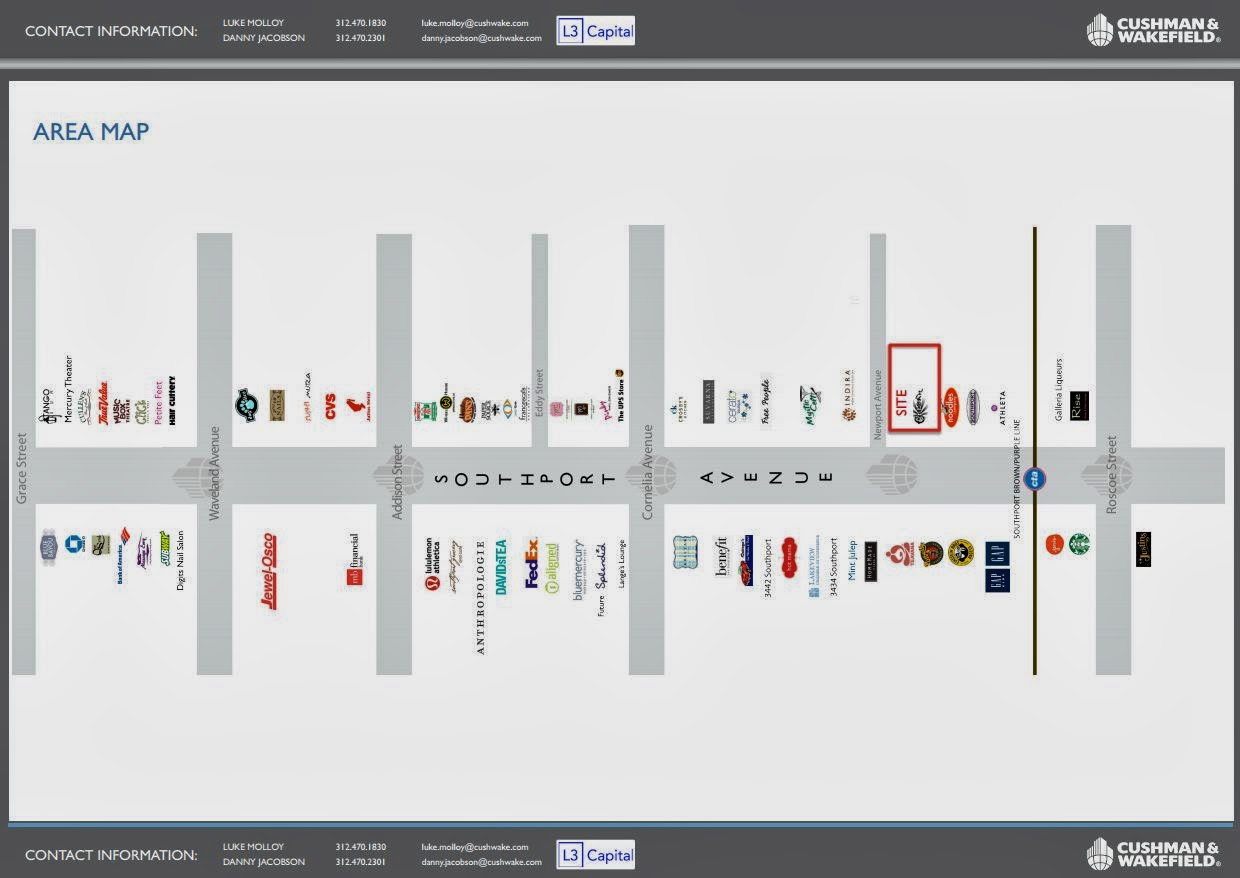Viewport: 1240px width, 878px height.
Task: Open luke.molloy@cushwake.com email in the header
Action: pyautogui.click(x=475, y=22)
